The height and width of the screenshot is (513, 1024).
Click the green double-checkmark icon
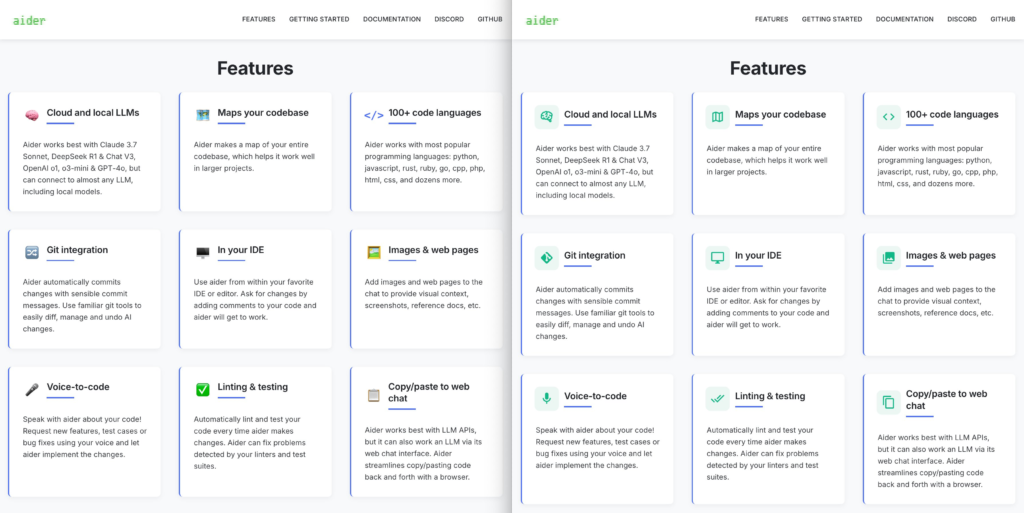(x=717, y=399)
